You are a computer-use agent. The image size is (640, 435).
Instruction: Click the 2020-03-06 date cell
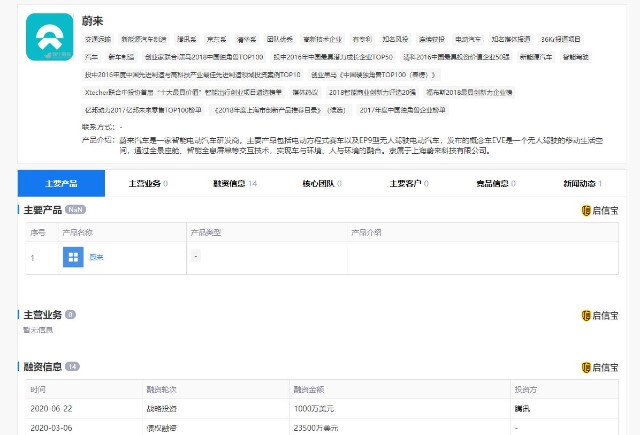[51, 428]
